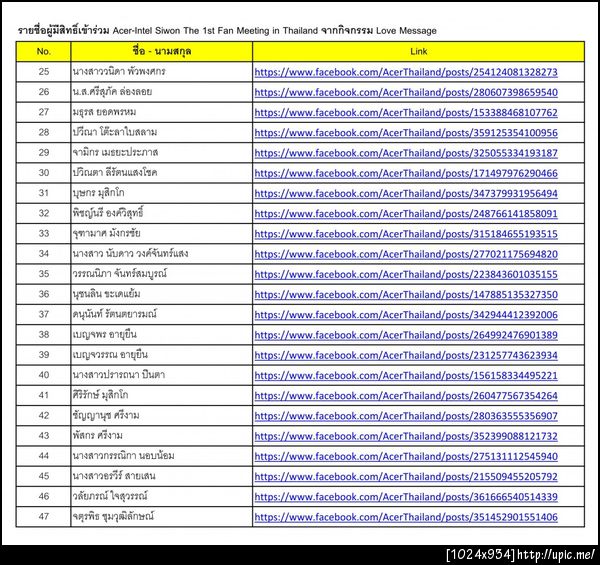Viewport: 600px width, 565px height.
Task: Select the number cell "43"
Action: (x=44, y=436)
